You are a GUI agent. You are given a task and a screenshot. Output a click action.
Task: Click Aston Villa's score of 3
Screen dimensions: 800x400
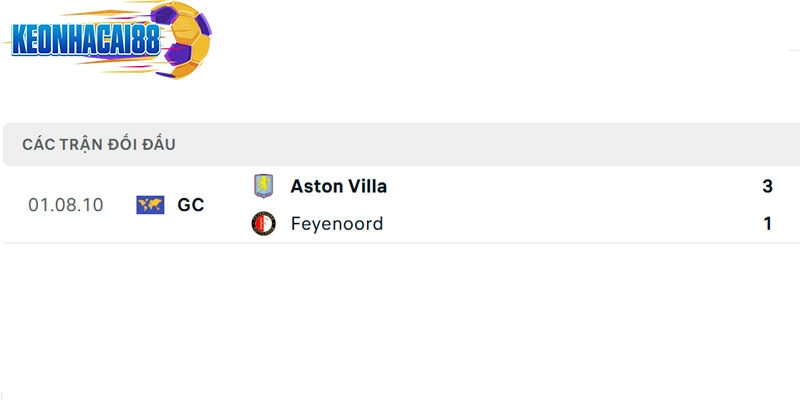767,186
